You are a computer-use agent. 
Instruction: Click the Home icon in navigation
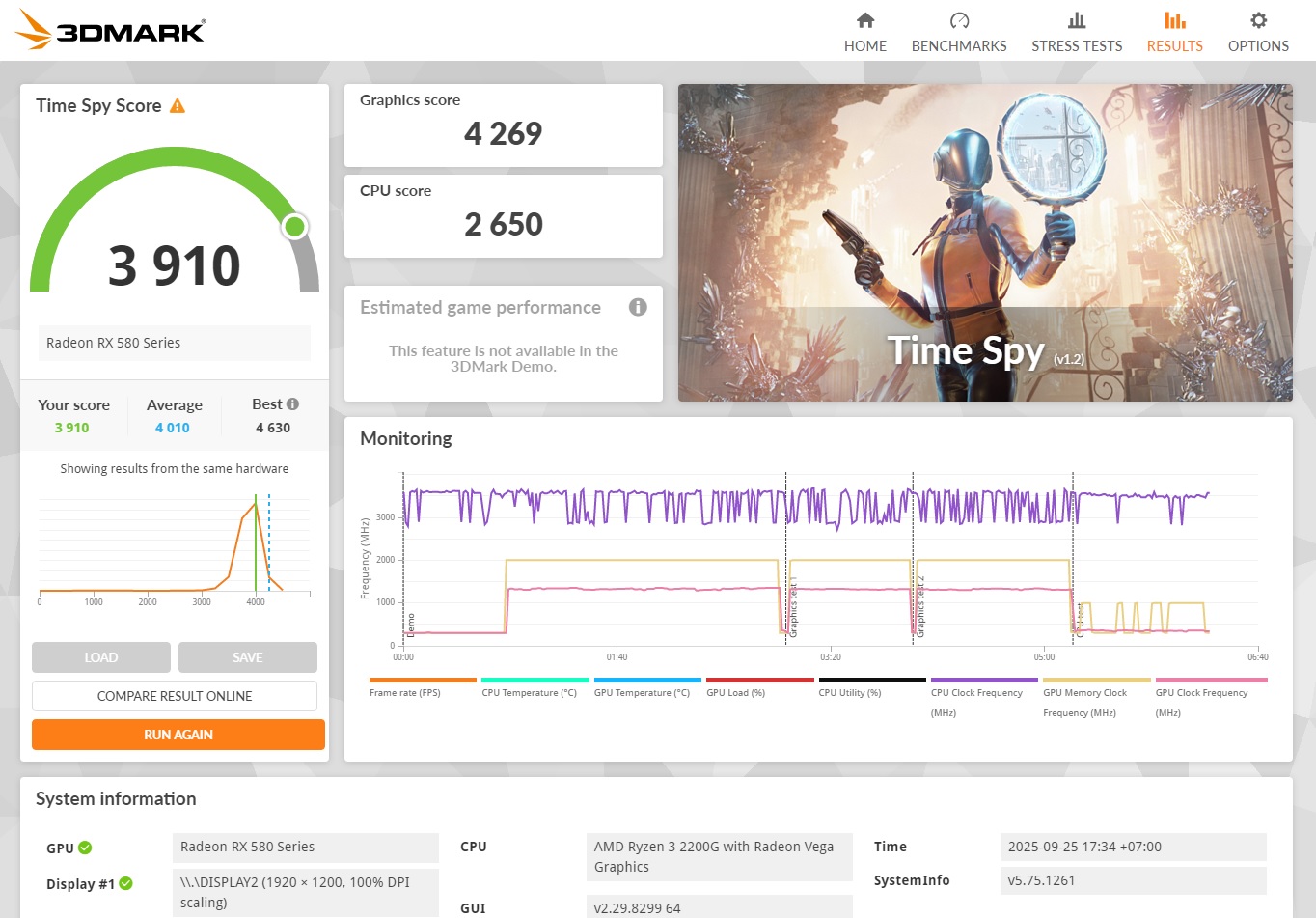(x=864, y=20)
